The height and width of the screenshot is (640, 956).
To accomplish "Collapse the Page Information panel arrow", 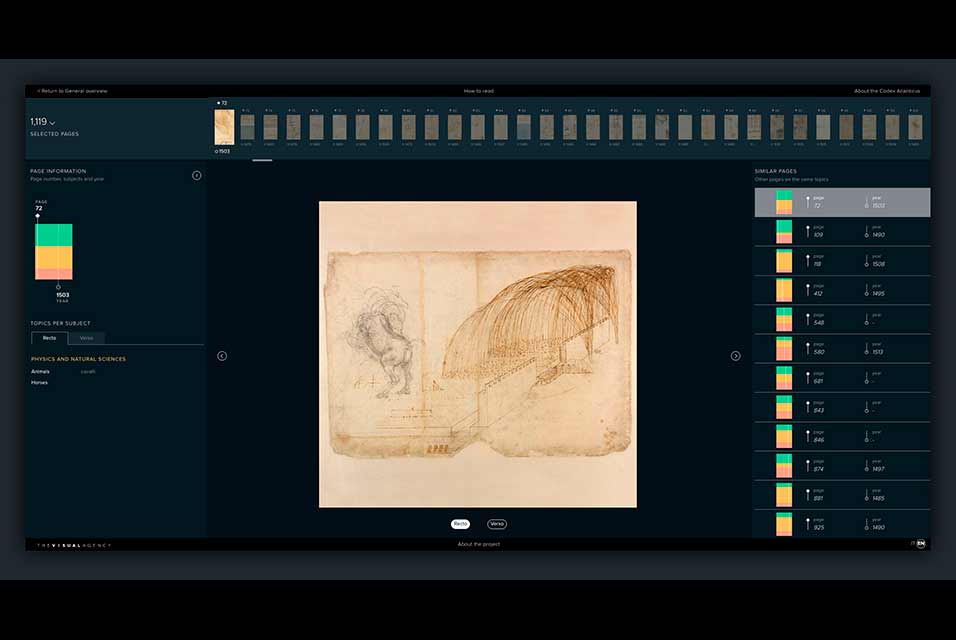I will [197, 175].
